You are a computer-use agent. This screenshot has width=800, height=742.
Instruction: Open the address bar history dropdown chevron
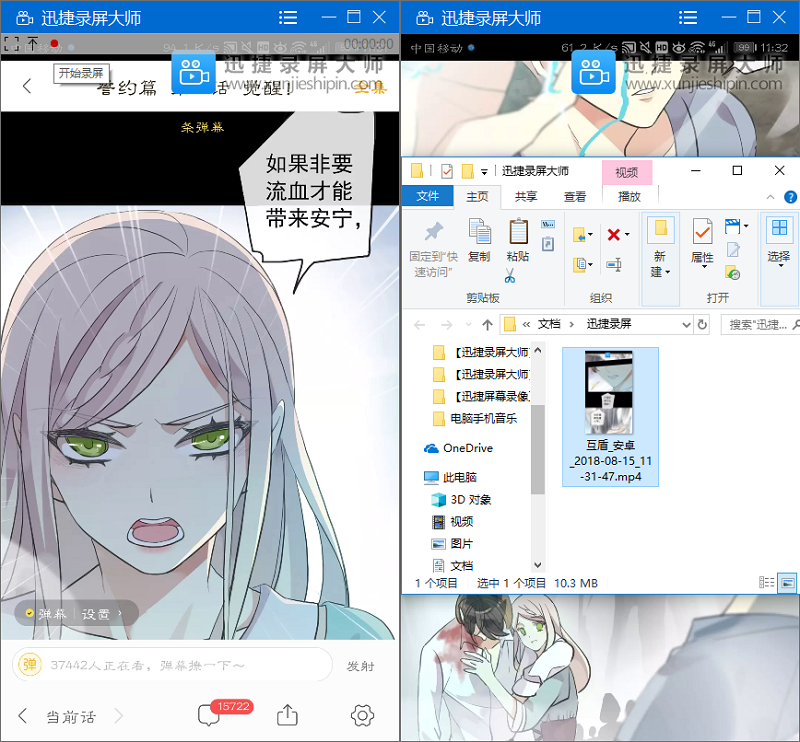coord(687,325)
